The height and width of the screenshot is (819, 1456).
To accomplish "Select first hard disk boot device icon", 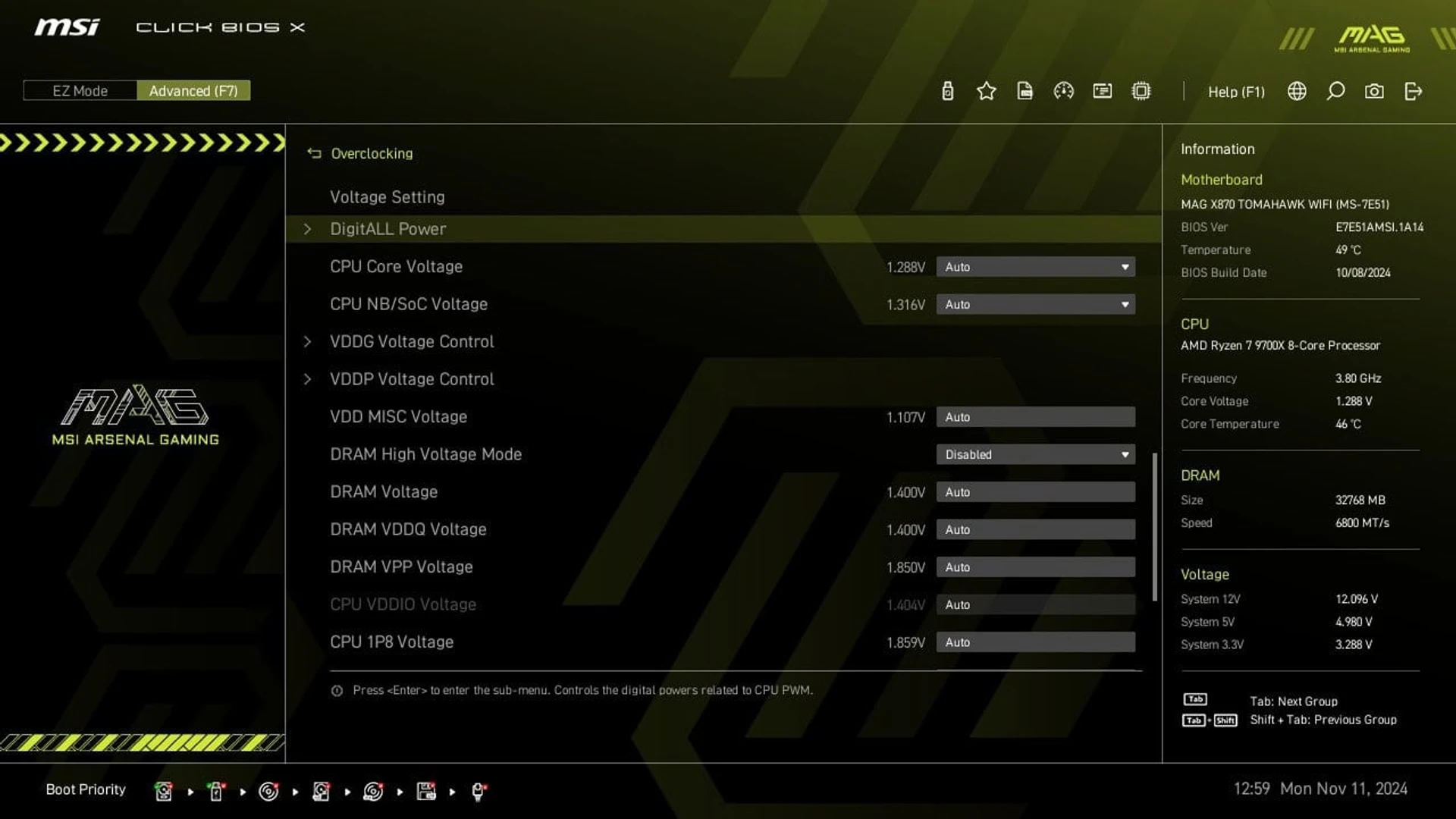I will 163,791.
